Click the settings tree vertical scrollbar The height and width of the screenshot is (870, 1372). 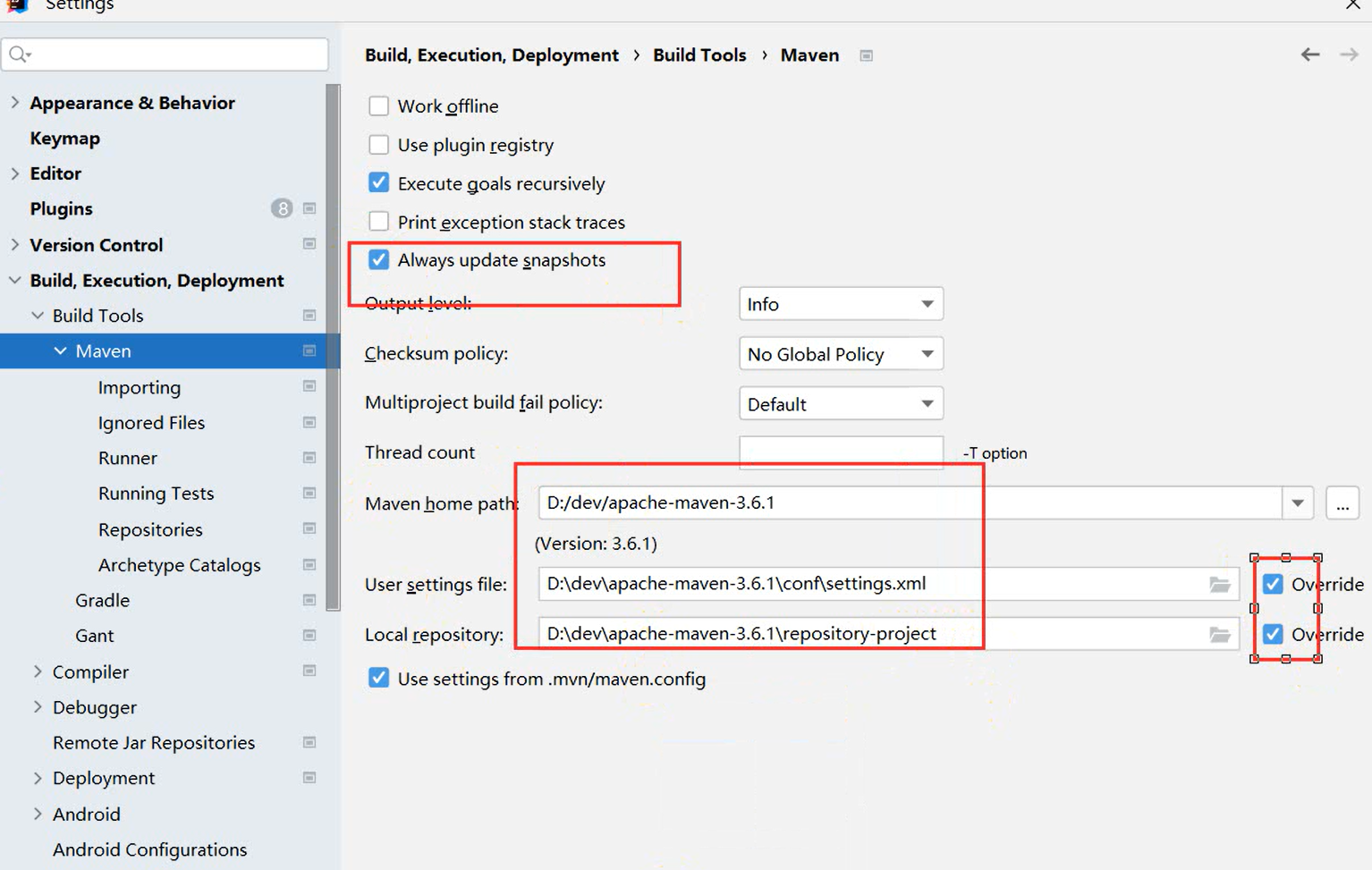334,347
